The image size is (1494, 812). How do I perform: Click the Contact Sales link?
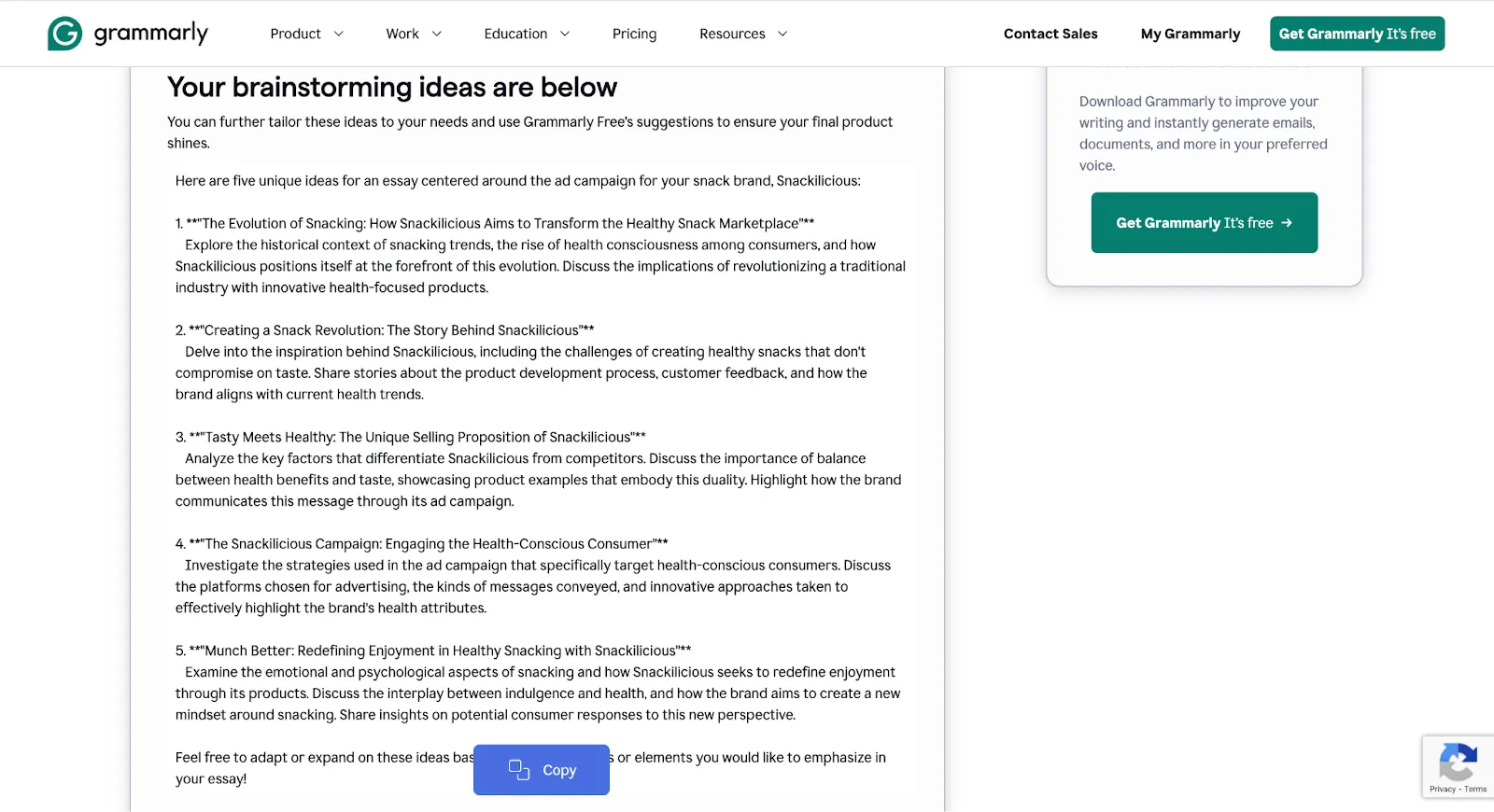click(1050, 34)
